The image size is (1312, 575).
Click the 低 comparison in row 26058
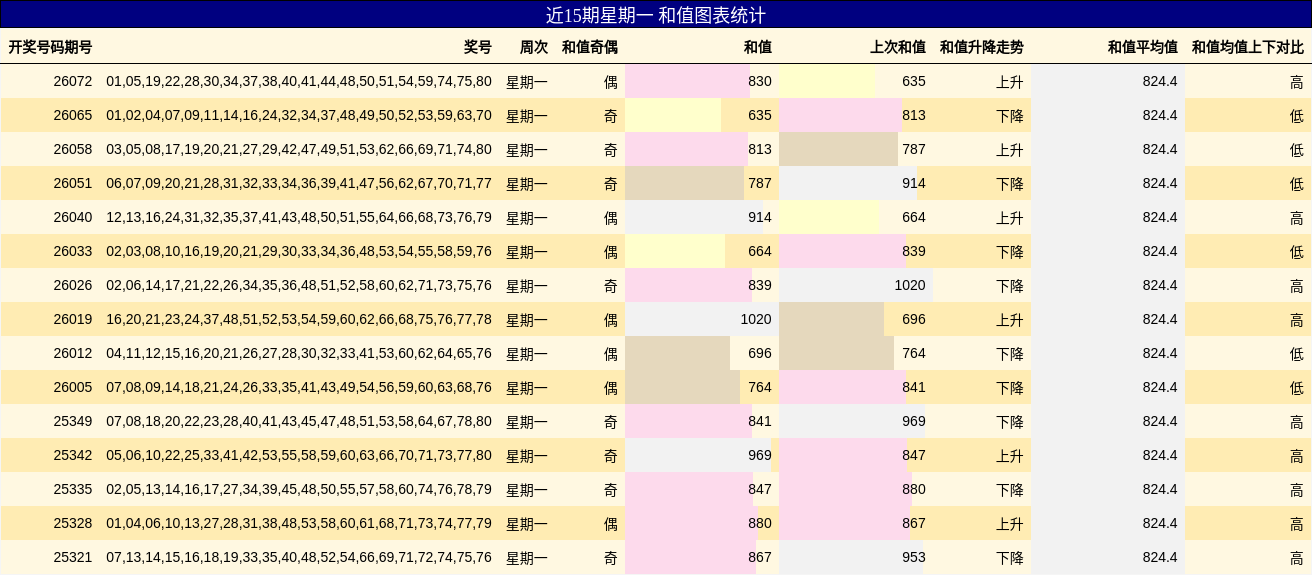(1297, 149)
